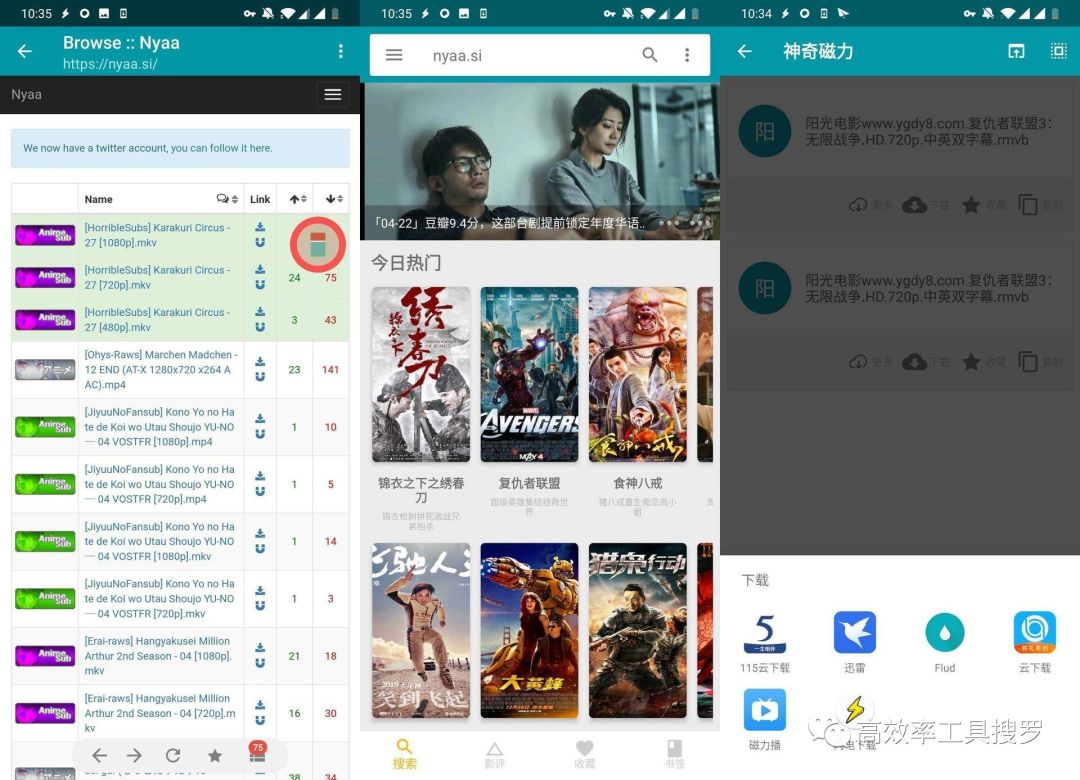Open magnet link for Marchen Madchen 12 END

(x=260, y=377)
